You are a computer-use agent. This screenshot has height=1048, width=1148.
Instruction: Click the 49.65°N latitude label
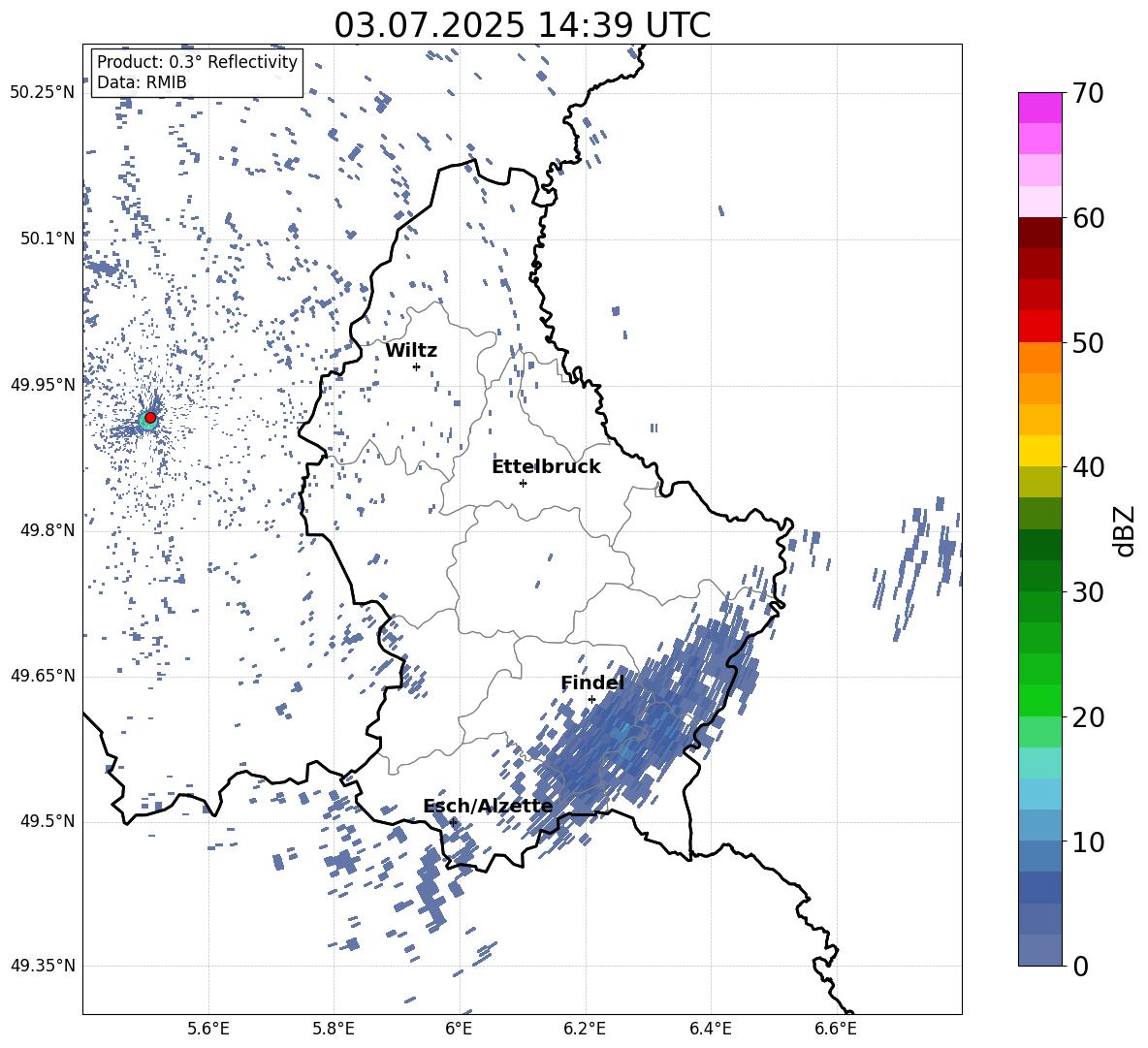43,676
